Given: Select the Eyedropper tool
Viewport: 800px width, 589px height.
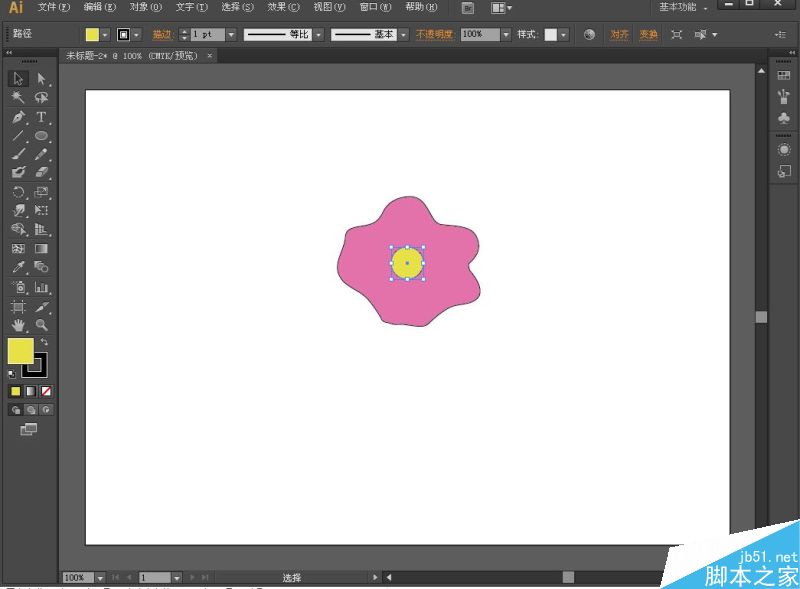Looking at the screenshot, I should click(18, 267).
